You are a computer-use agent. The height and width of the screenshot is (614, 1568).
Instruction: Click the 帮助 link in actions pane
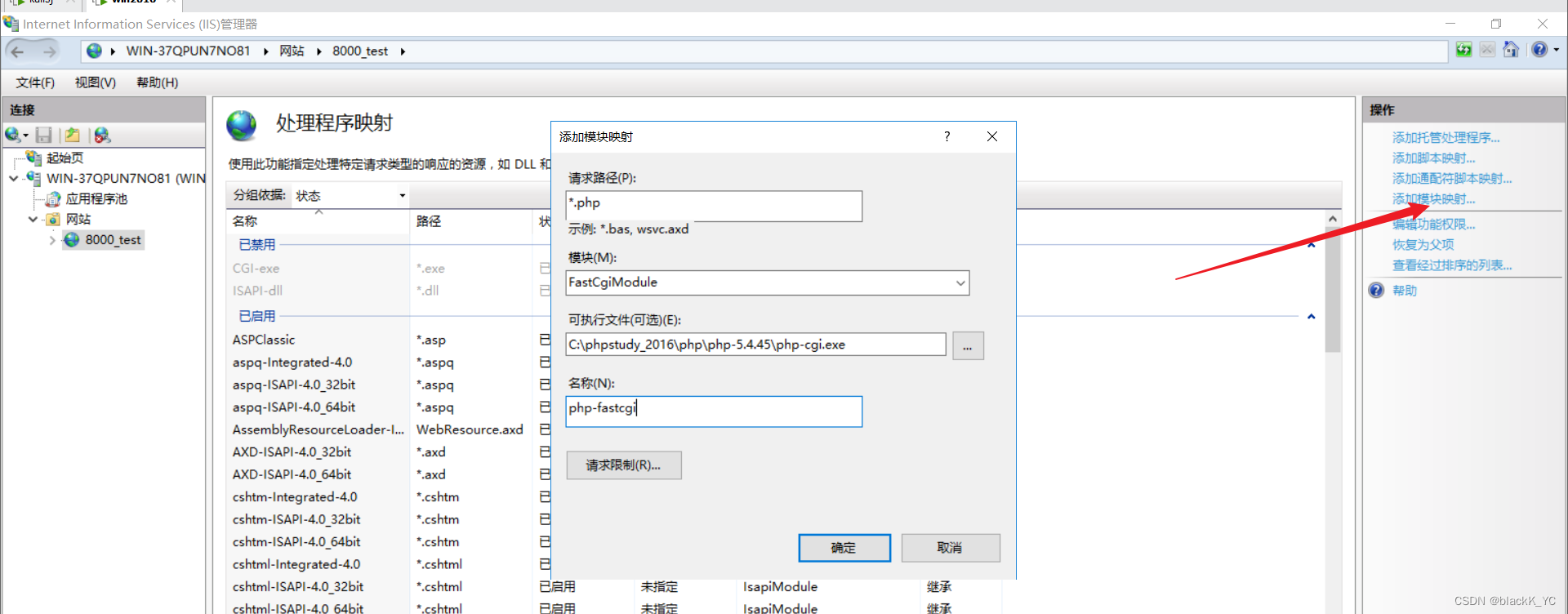tap(1405, 290)
